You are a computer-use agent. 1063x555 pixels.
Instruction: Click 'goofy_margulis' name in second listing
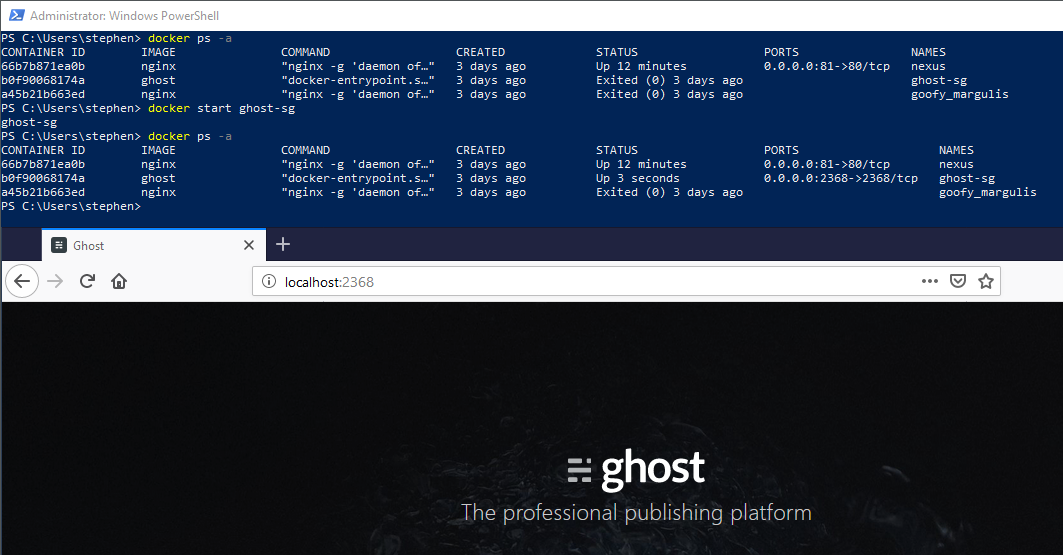click(988, 192)
